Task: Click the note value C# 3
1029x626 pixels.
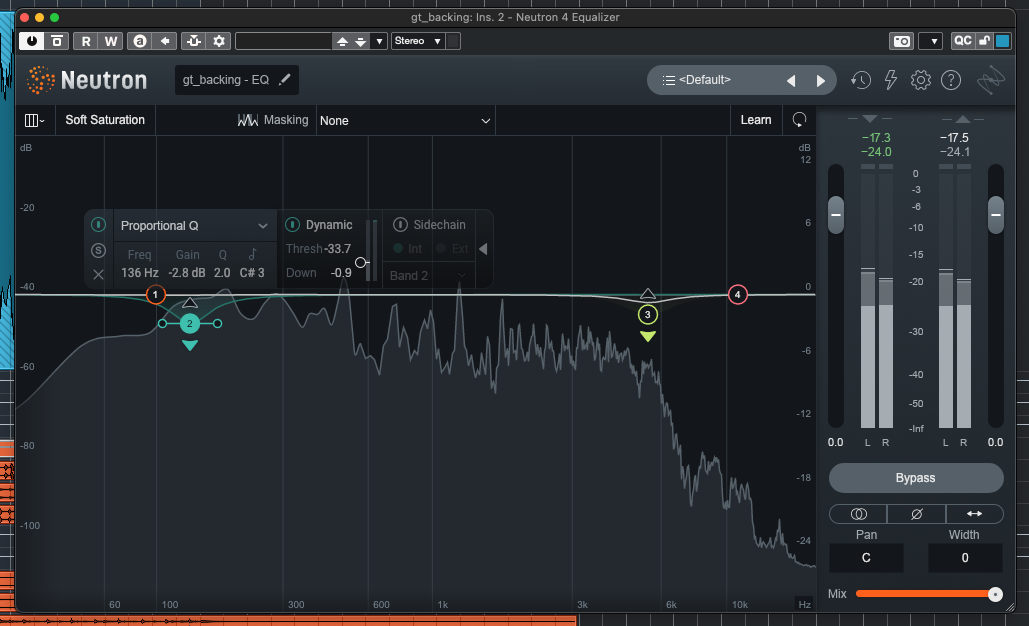Action: [252, 272]
